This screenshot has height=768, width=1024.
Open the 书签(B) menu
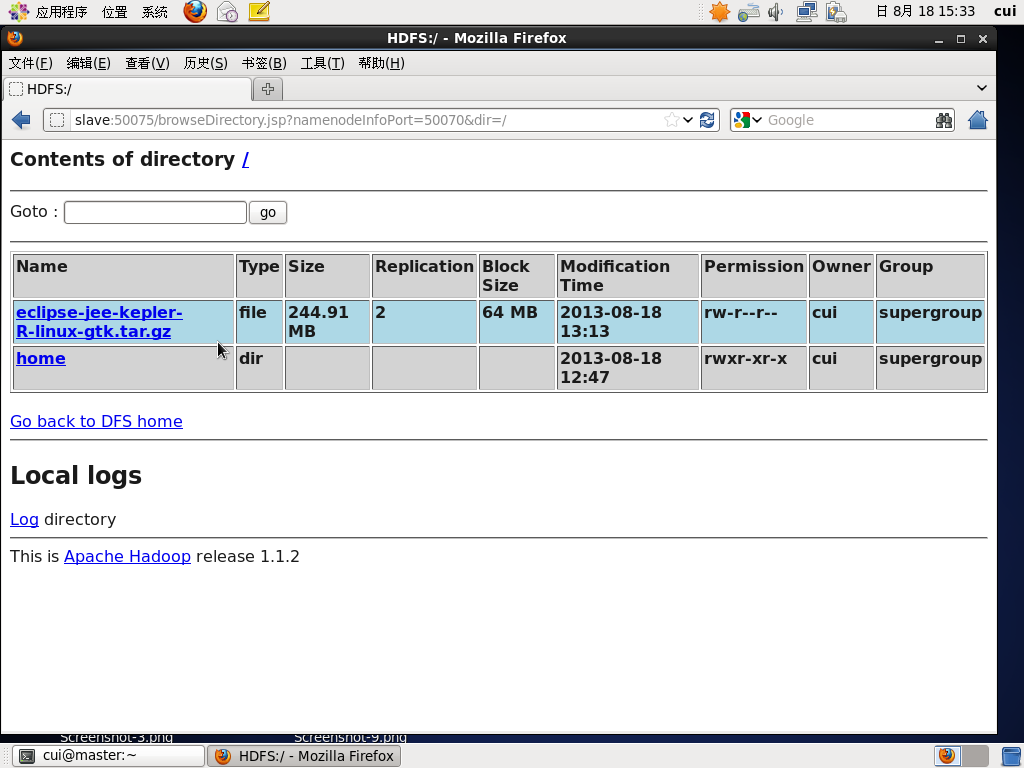pos(264,63)
